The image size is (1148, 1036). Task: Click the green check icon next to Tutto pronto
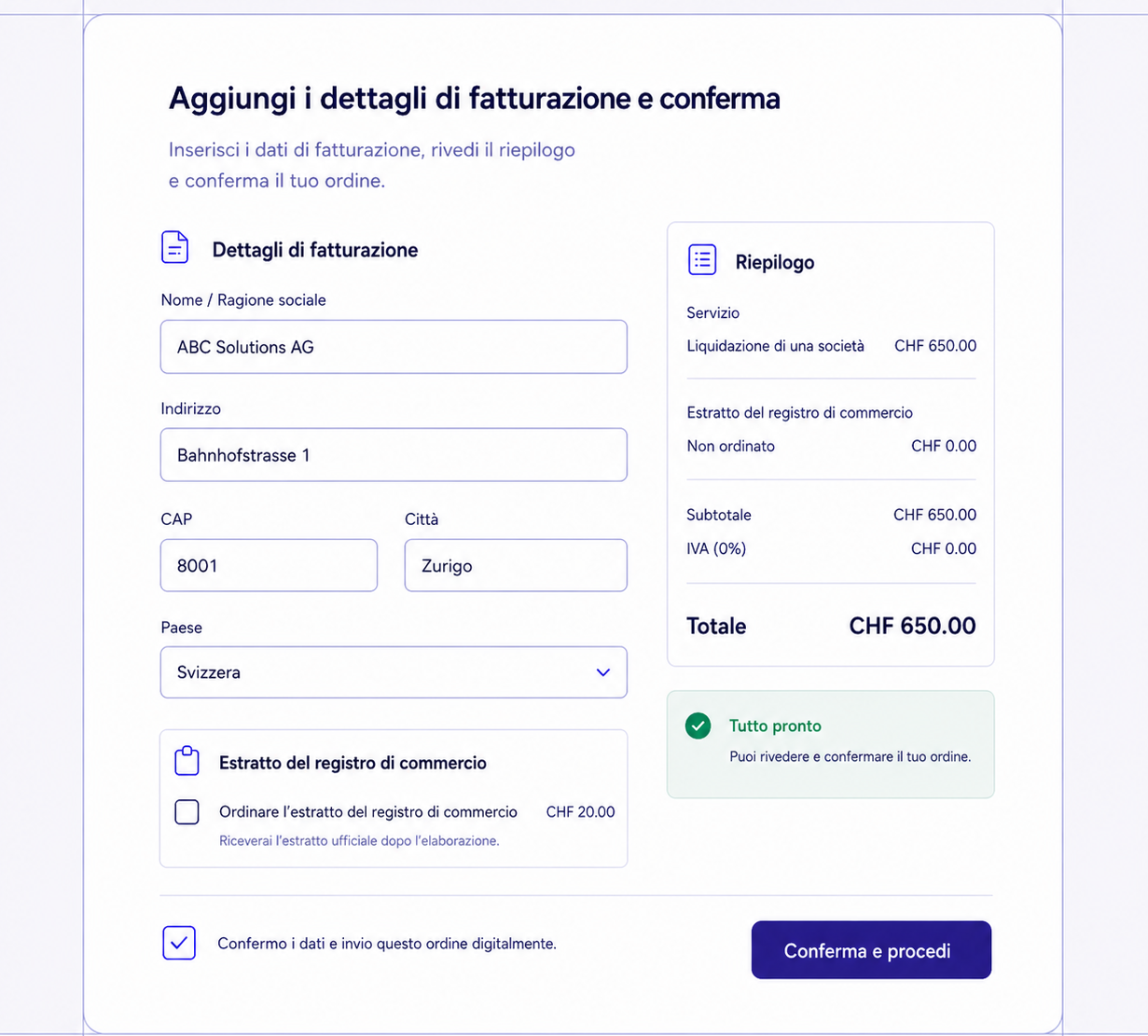pos(698,725)
